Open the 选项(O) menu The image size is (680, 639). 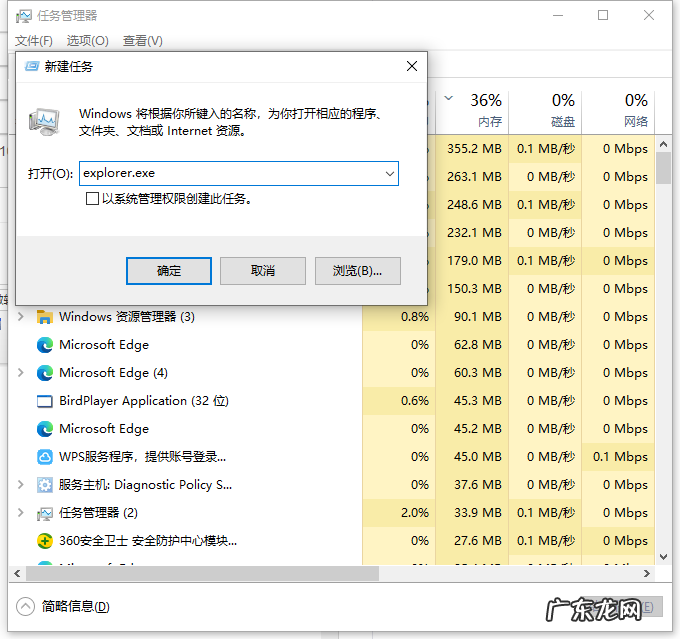[x=88, y=41]
